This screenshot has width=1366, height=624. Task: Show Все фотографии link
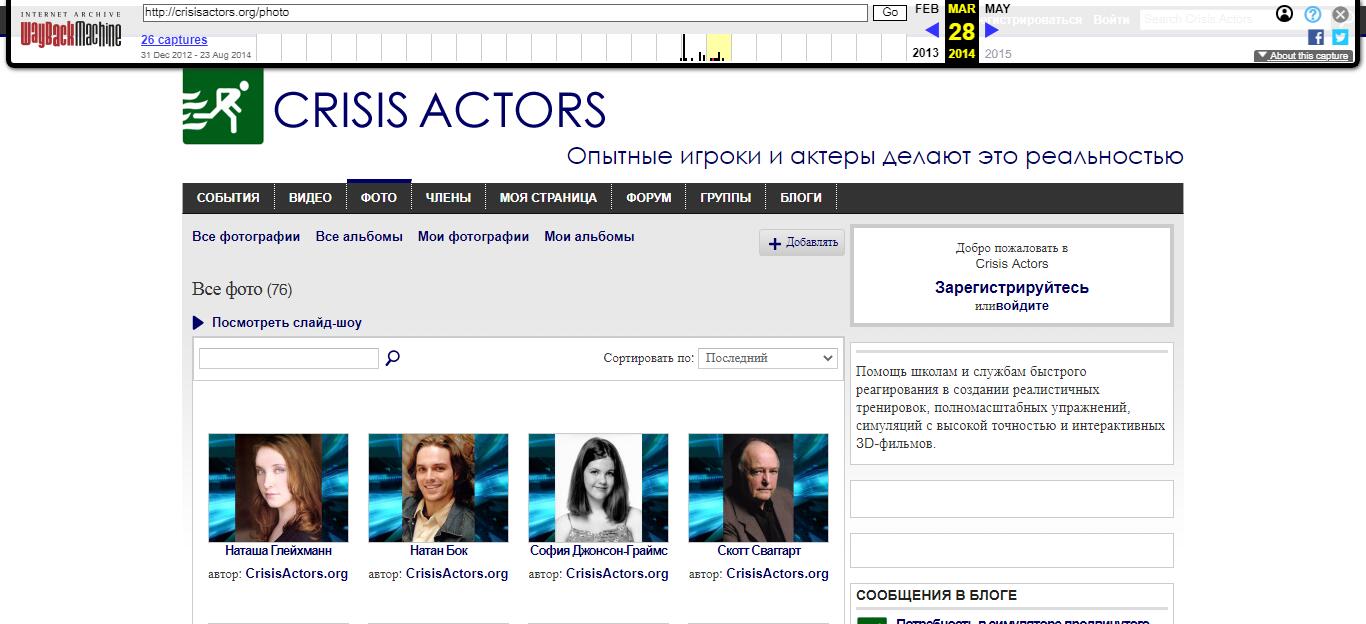(246, 237)
